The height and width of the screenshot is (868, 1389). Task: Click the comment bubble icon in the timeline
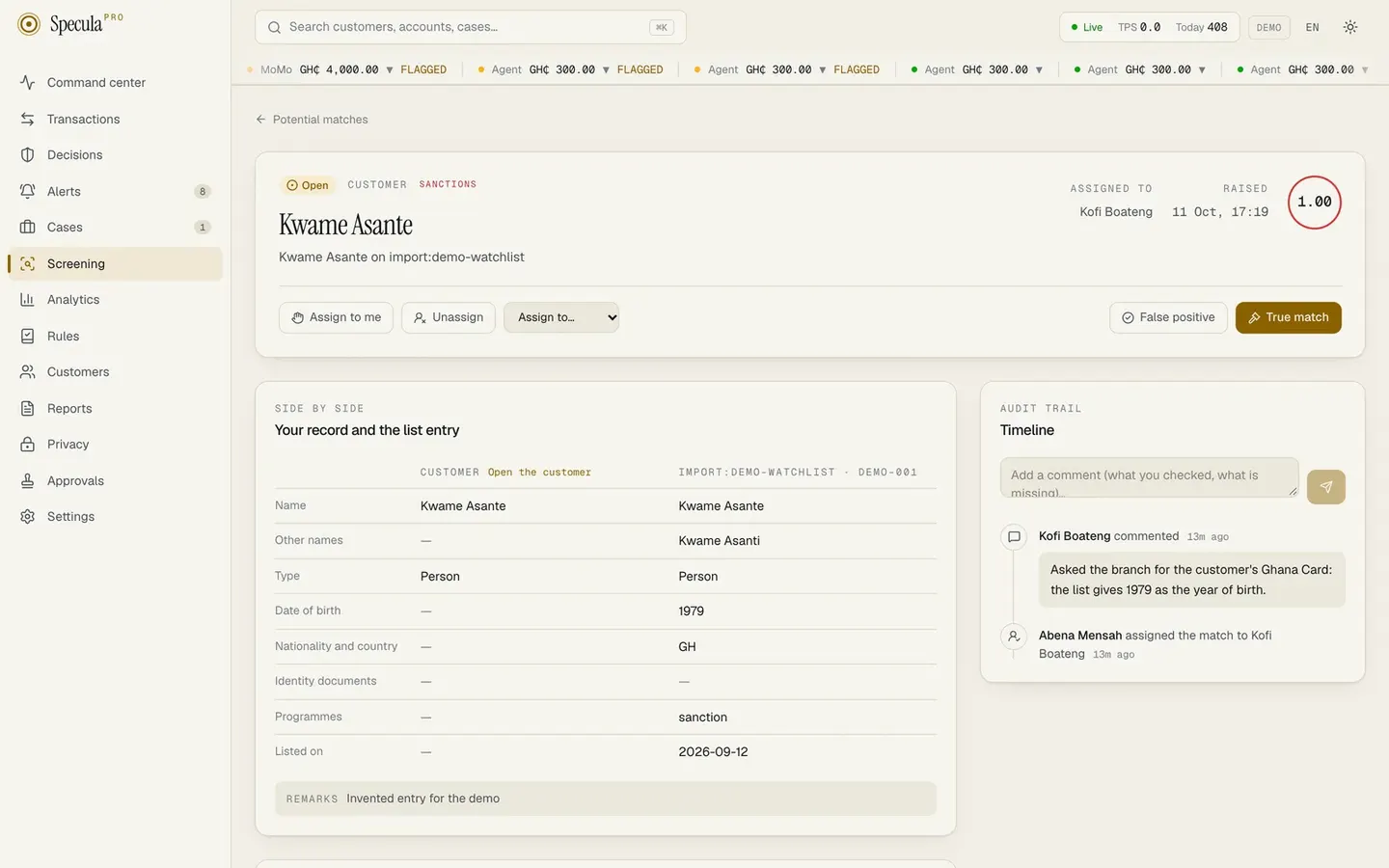1014,536
